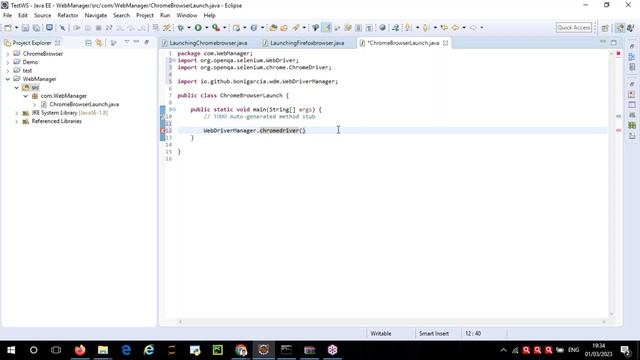Click the New file toolbar icon
Viewport: 640px width, 360px height.
(8, 28)
